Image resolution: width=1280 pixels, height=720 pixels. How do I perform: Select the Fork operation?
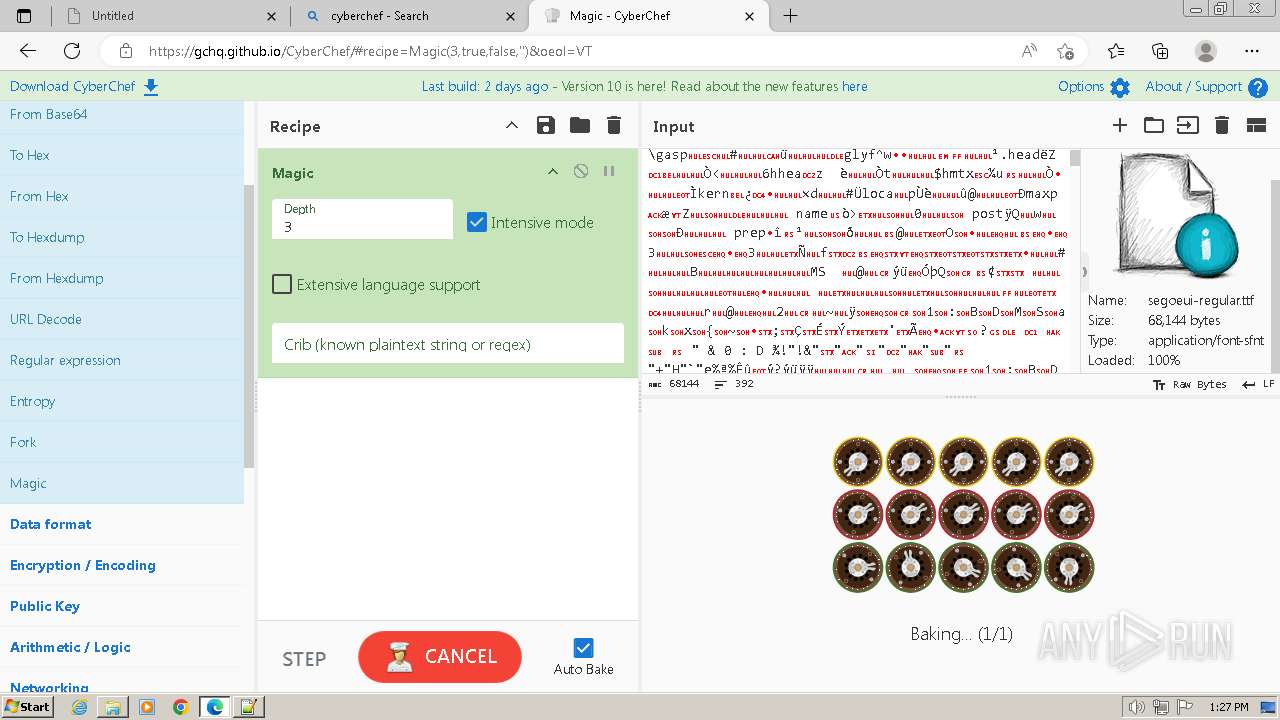[122, 442]
